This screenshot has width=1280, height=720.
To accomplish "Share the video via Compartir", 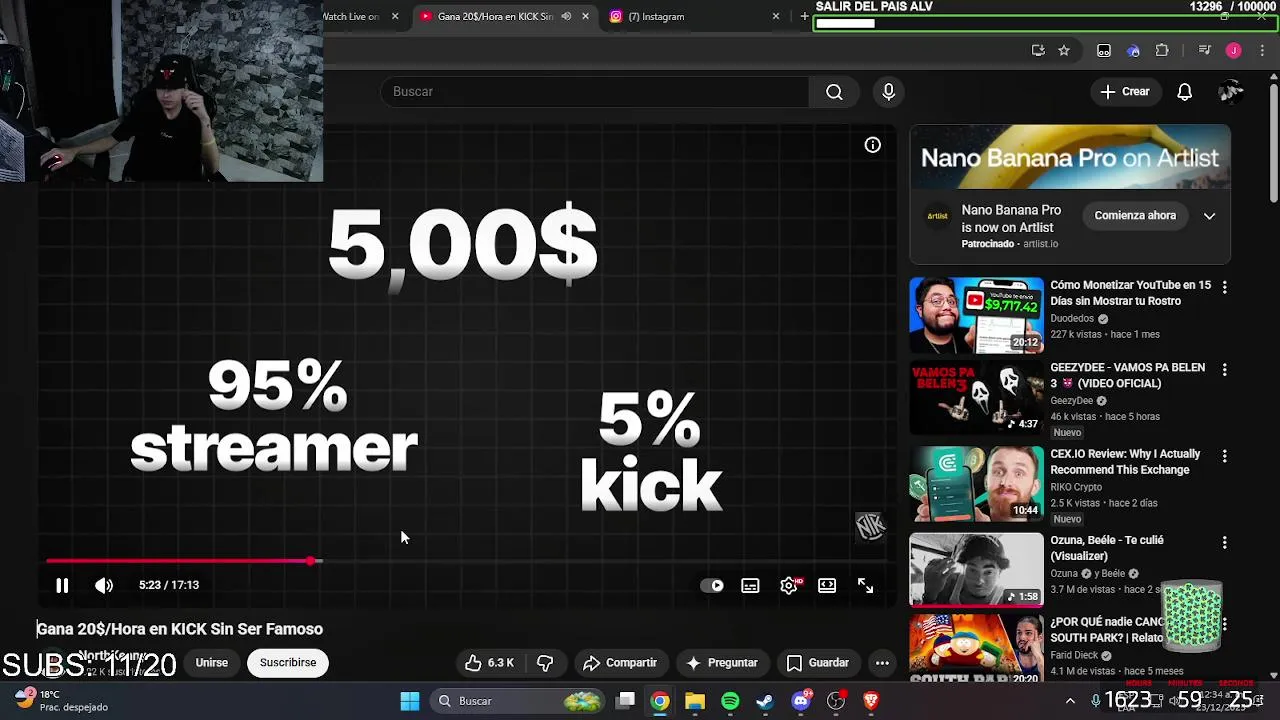I will coord(620,663).
